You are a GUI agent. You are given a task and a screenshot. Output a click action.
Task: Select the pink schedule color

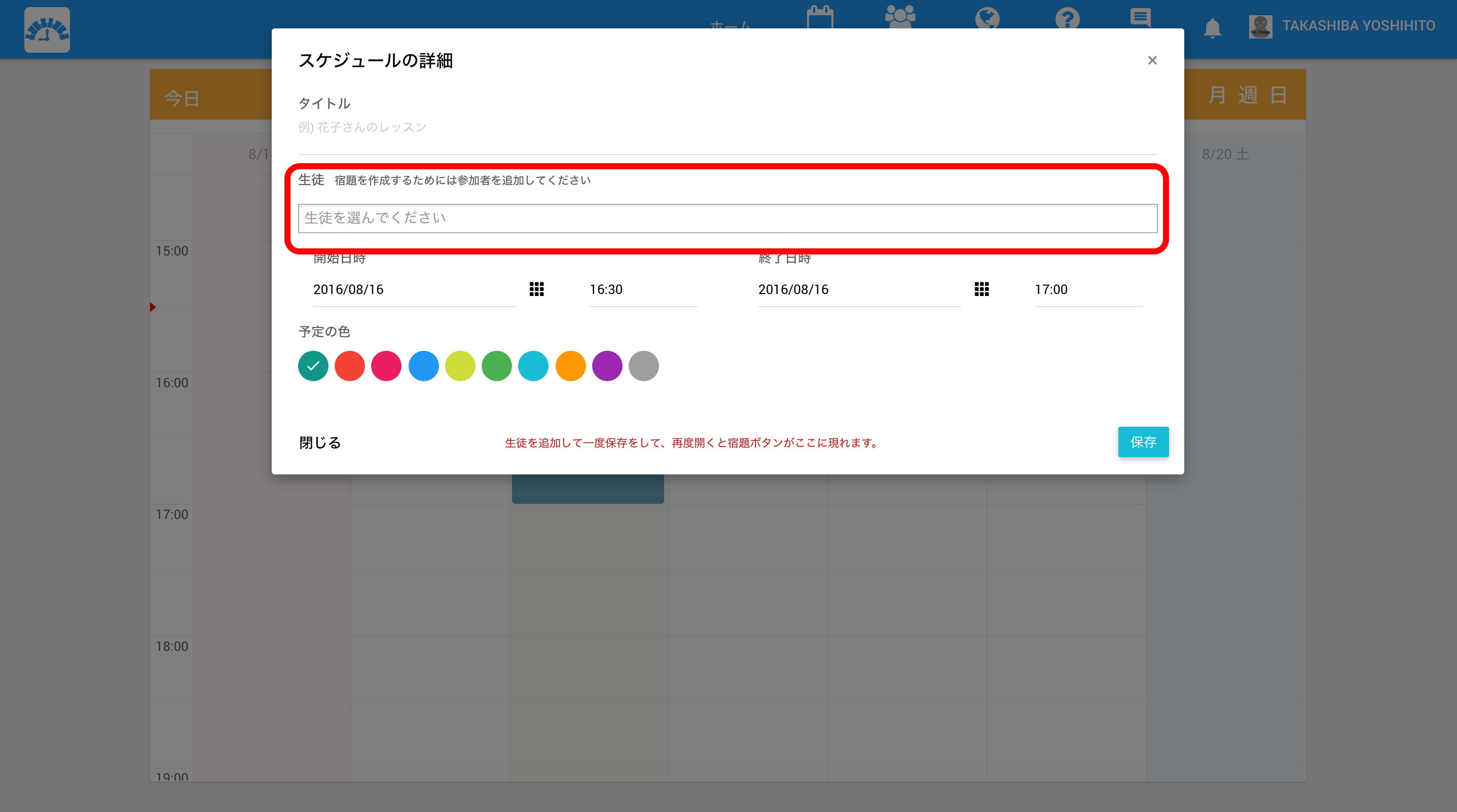[x=386, y=366]
